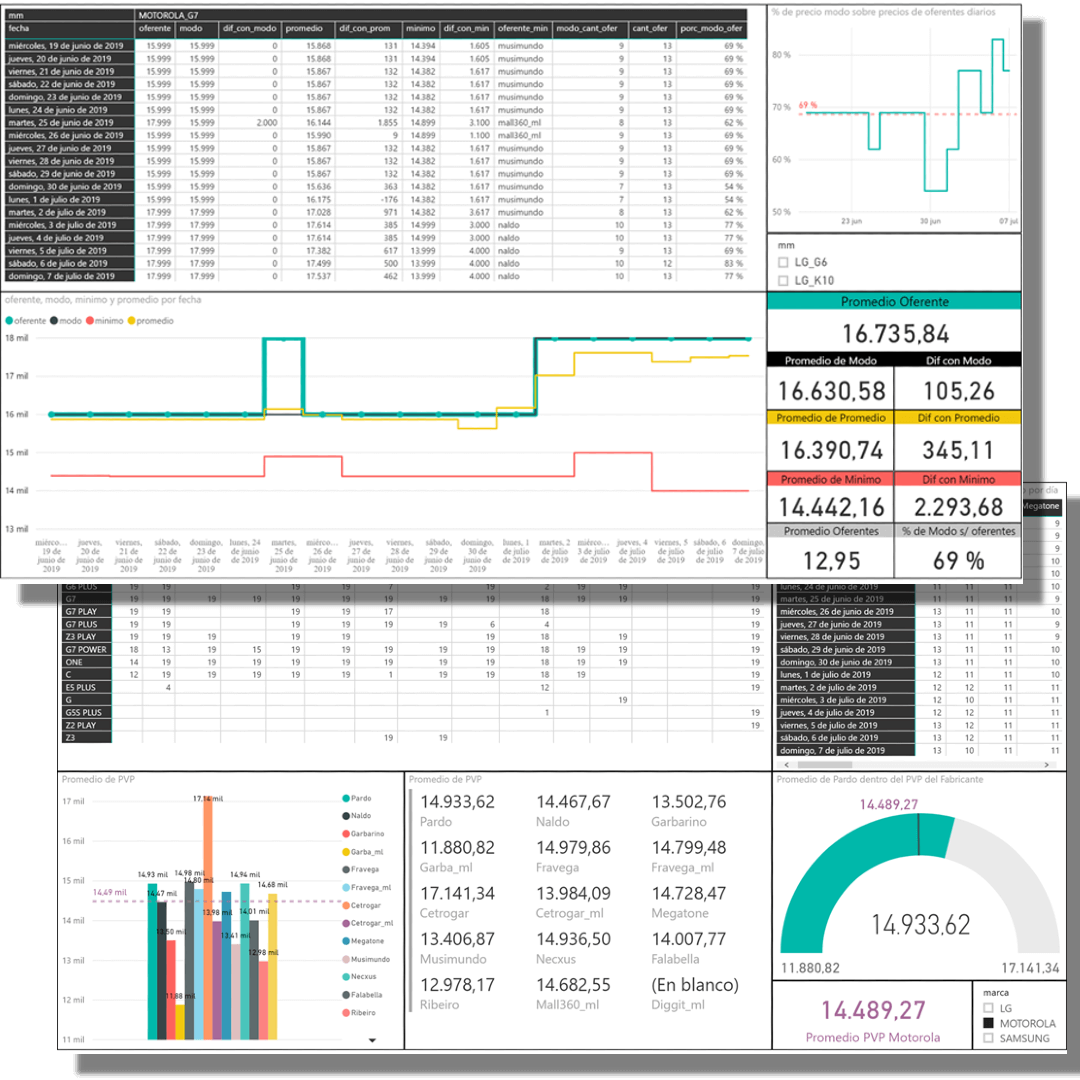Image resolution: width=1080 pixels, height=1080 pixels.
Task: Check the LG_G6 slicer checkbox
Action: click(784, 262)
